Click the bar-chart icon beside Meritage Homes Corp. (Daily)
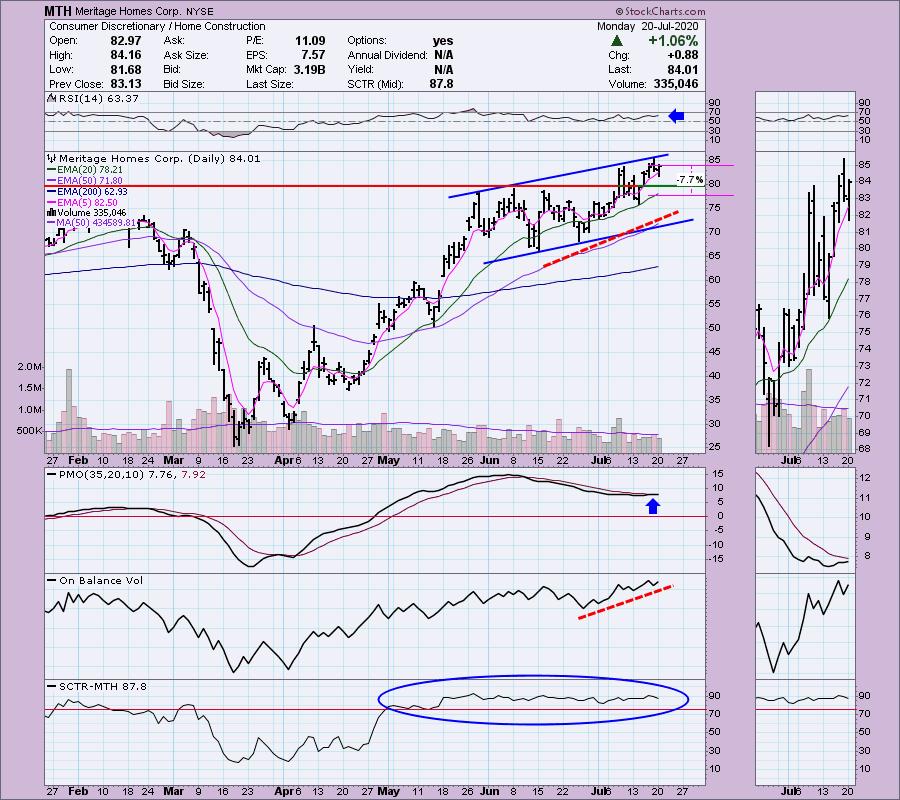 [52, 158]
